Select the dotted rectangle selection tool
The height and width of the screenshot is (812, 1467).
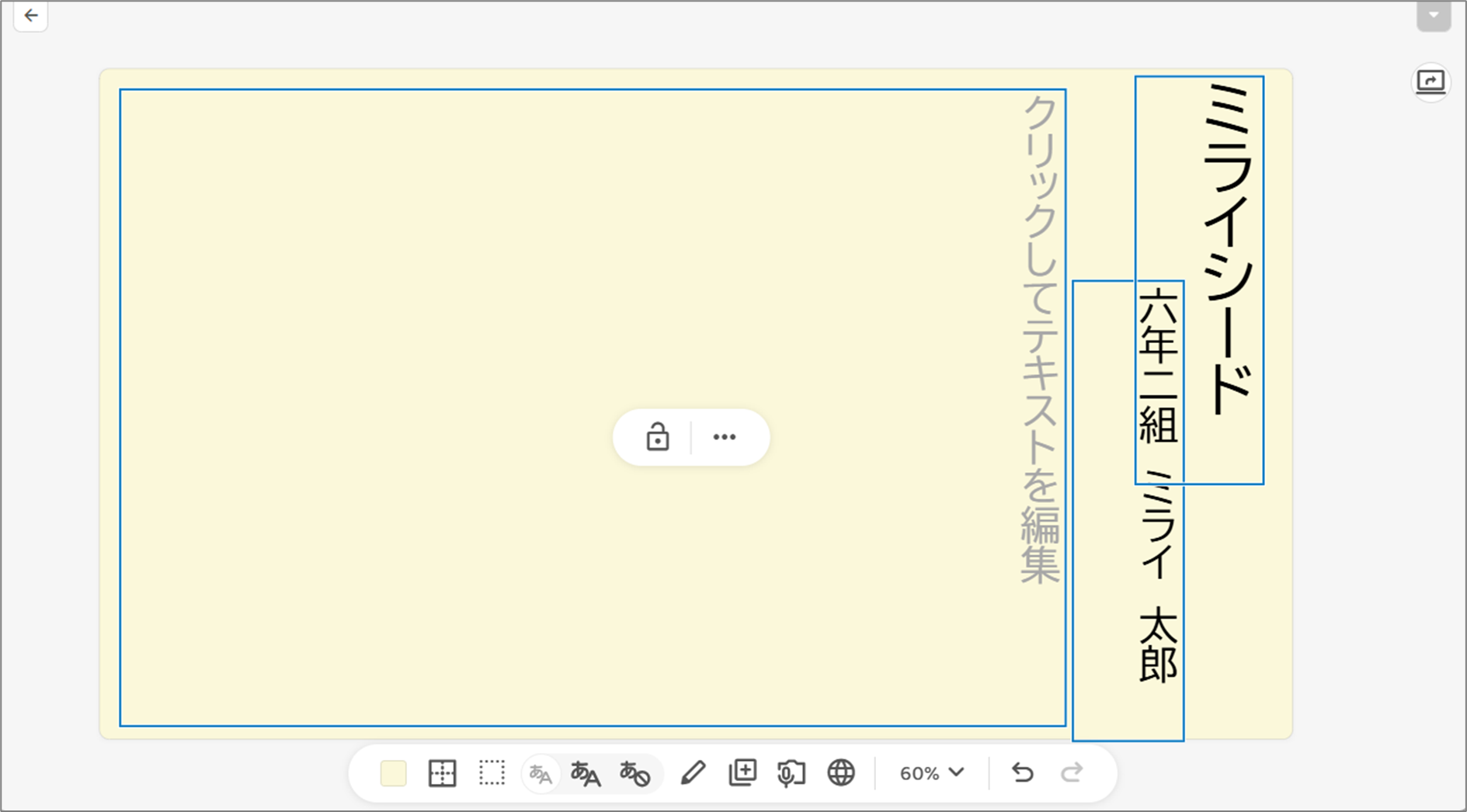pyautogui.click(x=492, y=773)
